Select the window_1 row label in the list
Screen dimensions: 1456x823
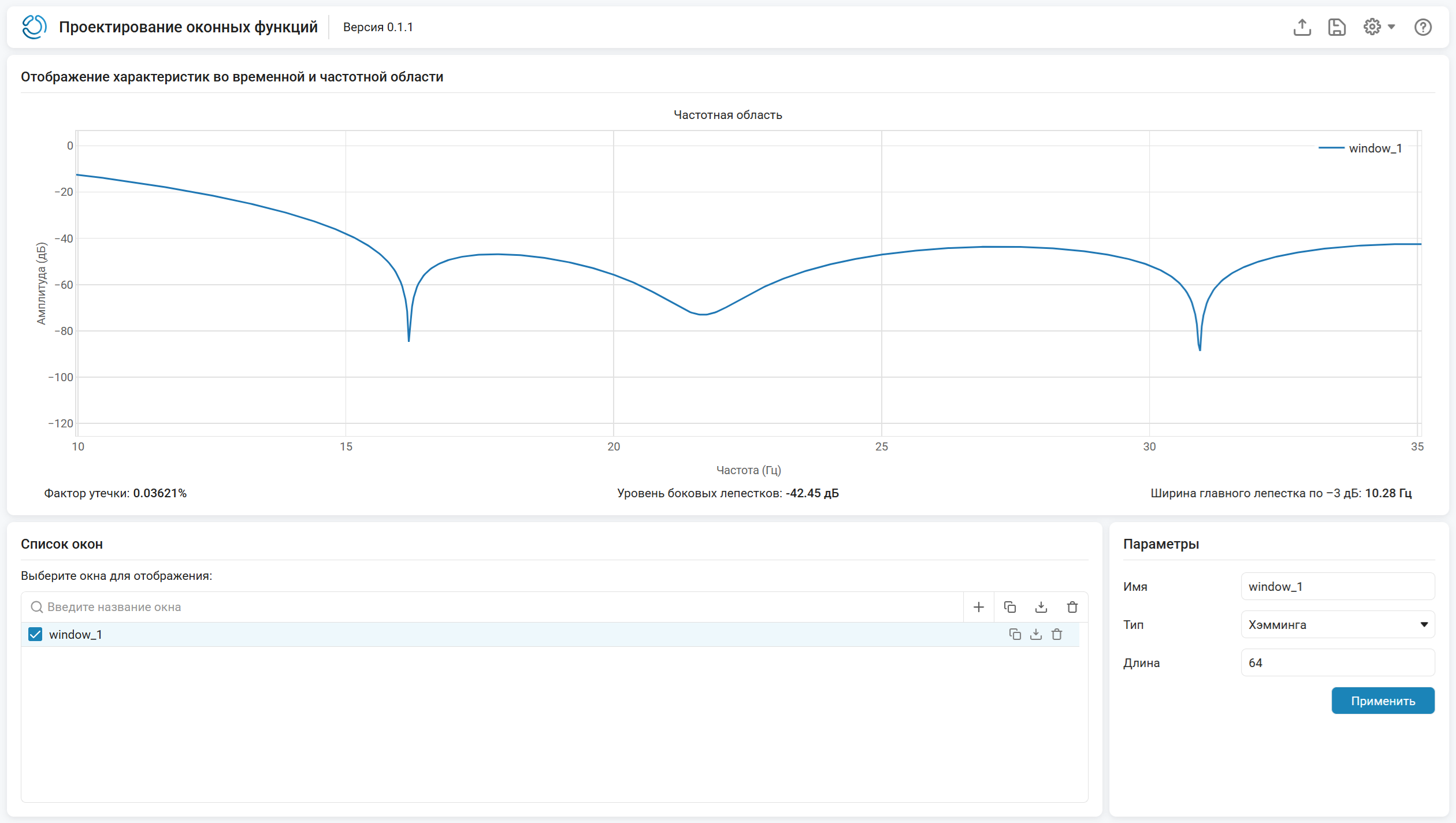click(76, 634)
